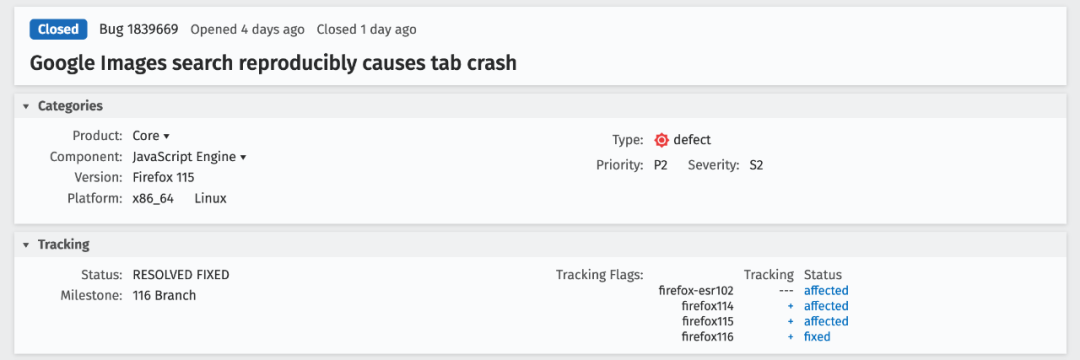
Task: Click the firefox114 tracking plus flag
Action: (791, 306)
